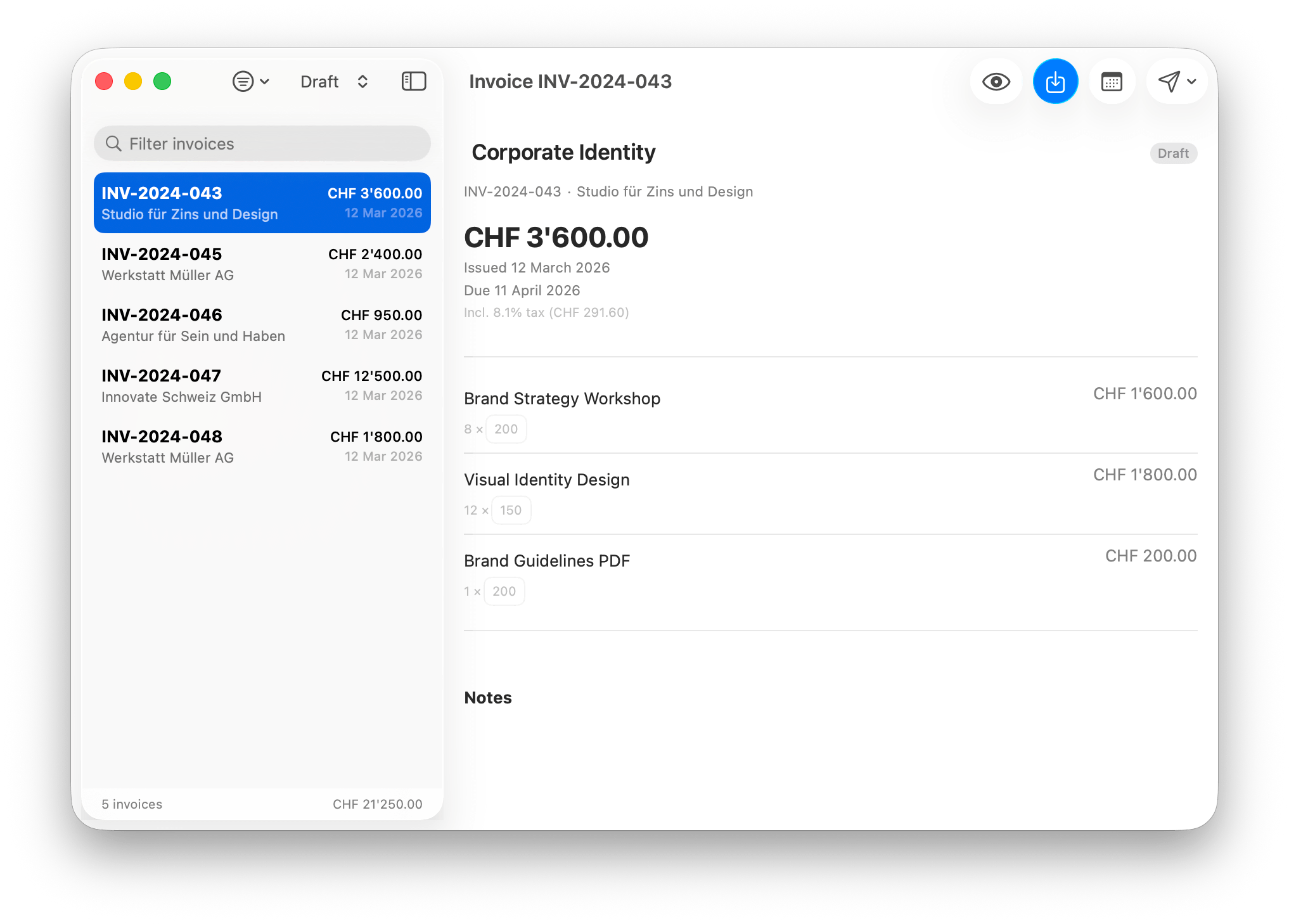Select the Draft status badge
This screenshot has width=1289, height=924.
pyautogui.click(x=1173, y=153)
